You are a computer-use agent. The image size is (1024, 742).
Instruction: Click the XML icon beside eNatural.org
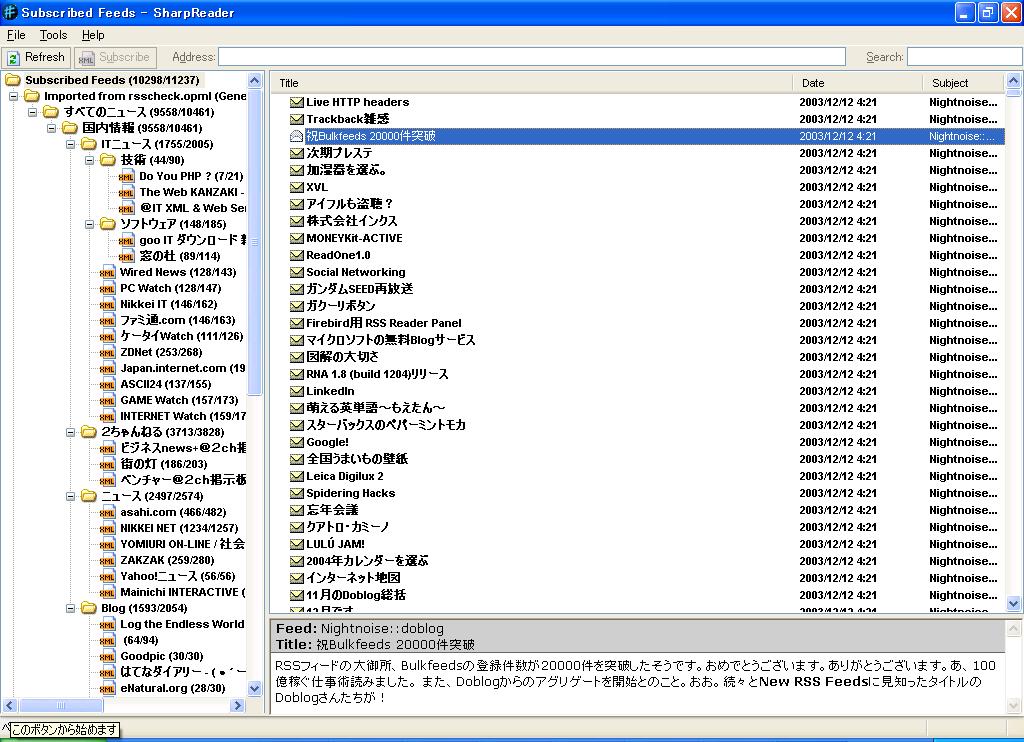click(x=108, y=688)
